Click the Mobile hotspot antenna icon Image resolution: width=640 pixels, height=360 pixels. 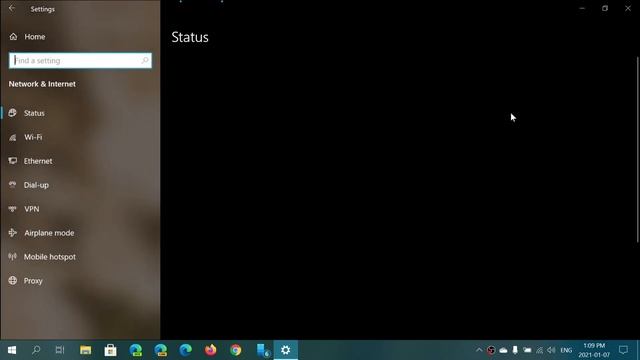point(13,257)
